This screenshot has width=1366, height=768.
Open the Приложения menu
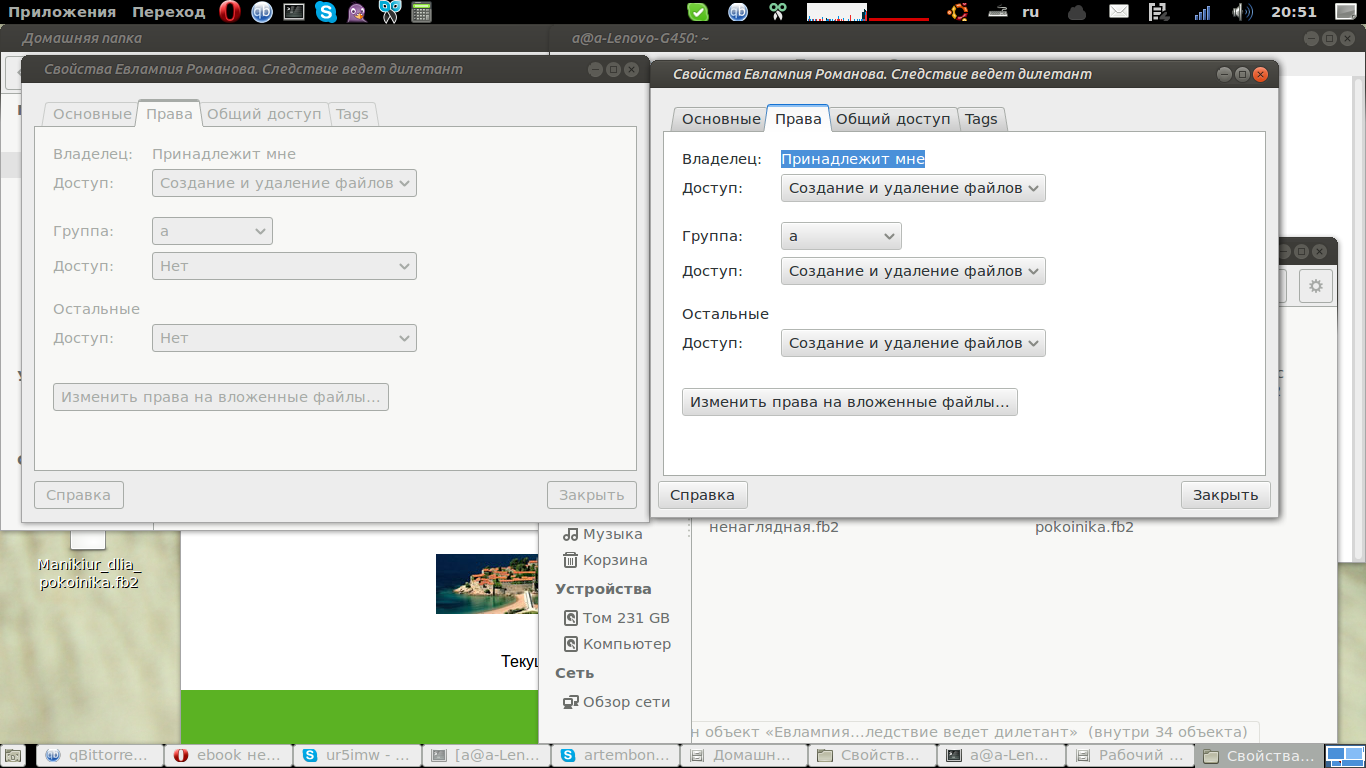click(62, 12)
